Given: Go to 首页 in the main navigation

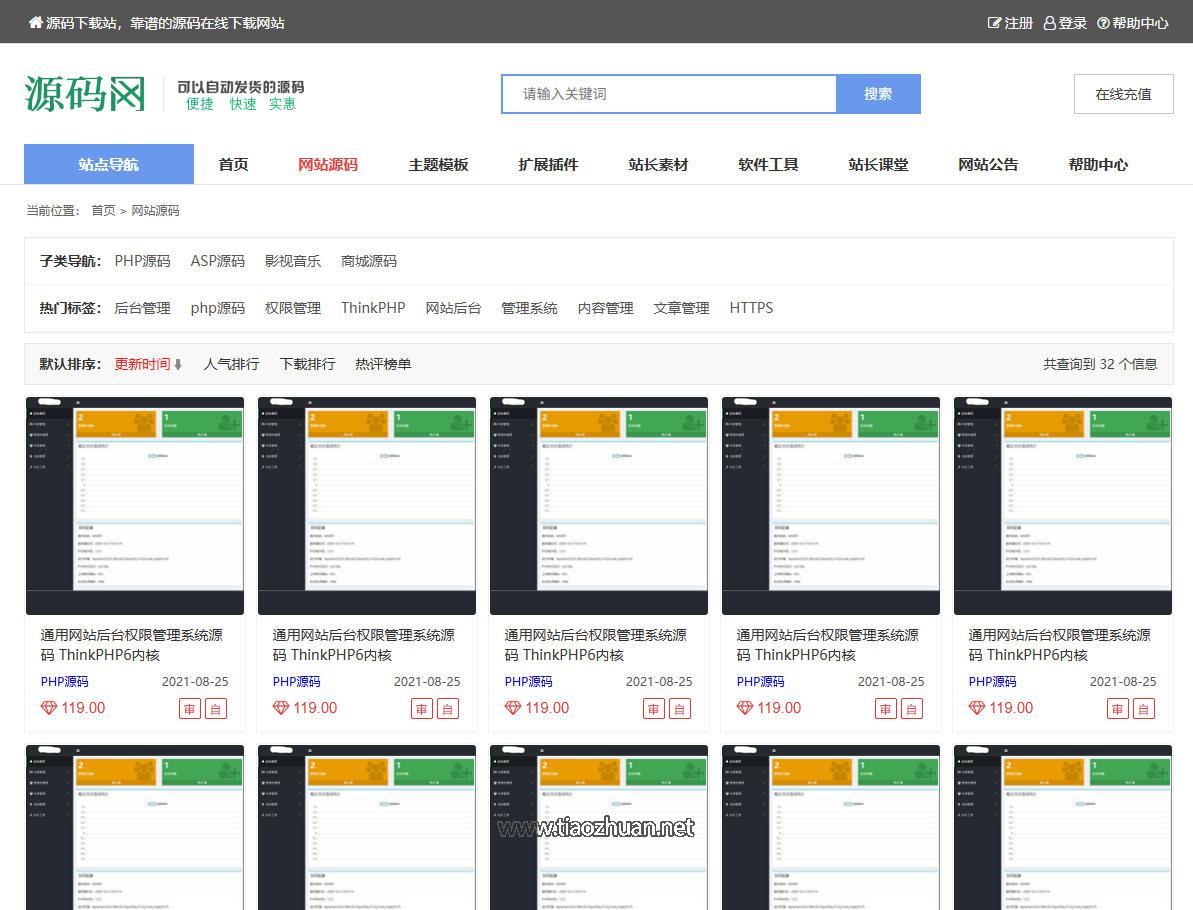Looking at the screenshot, I should 233,164.
